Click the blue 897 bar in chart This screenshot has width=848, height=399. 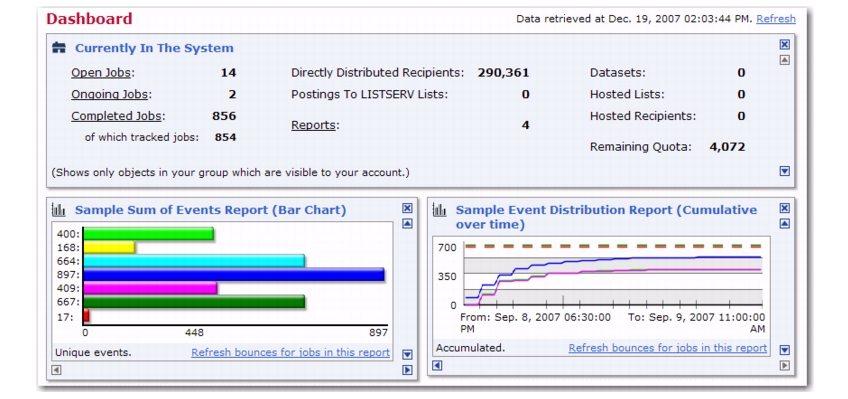point(234,275)
